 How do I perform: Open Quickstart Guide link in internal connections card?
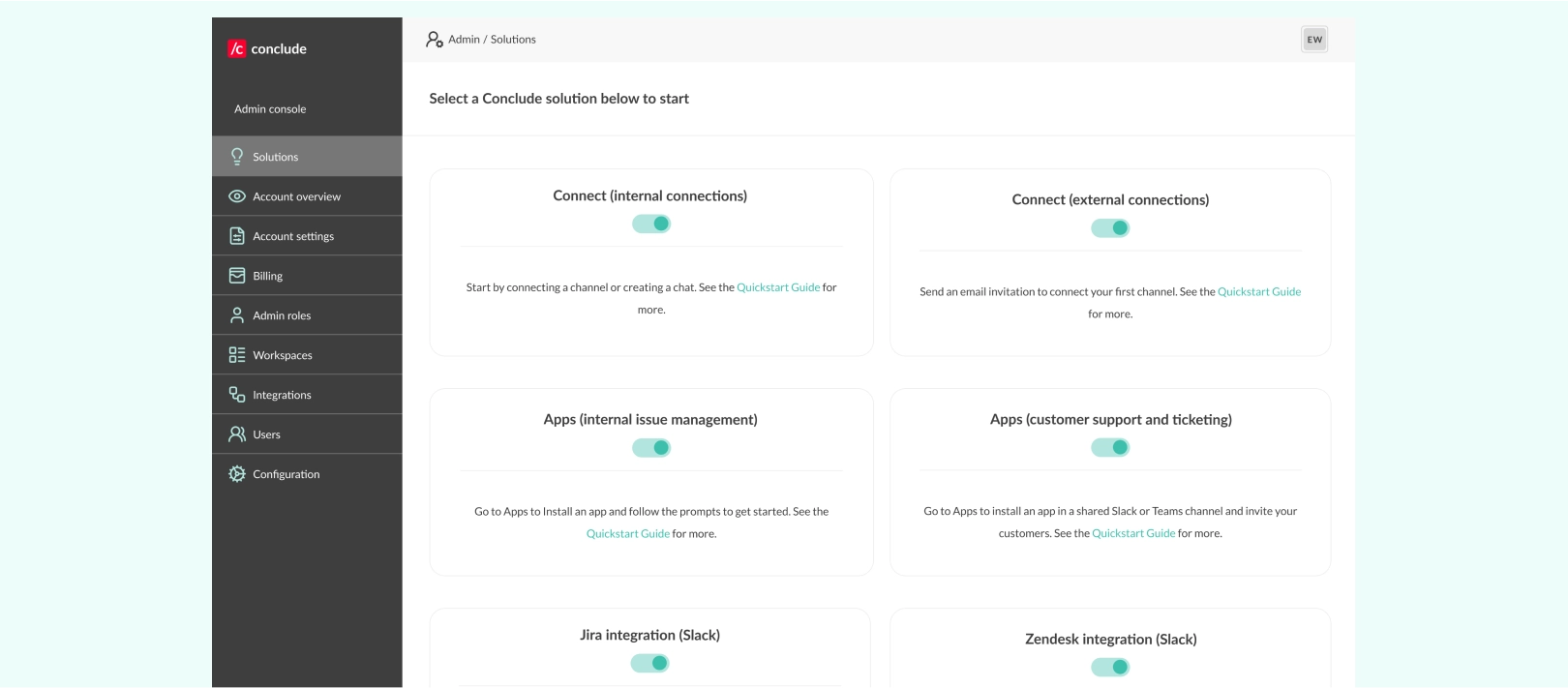778,287
